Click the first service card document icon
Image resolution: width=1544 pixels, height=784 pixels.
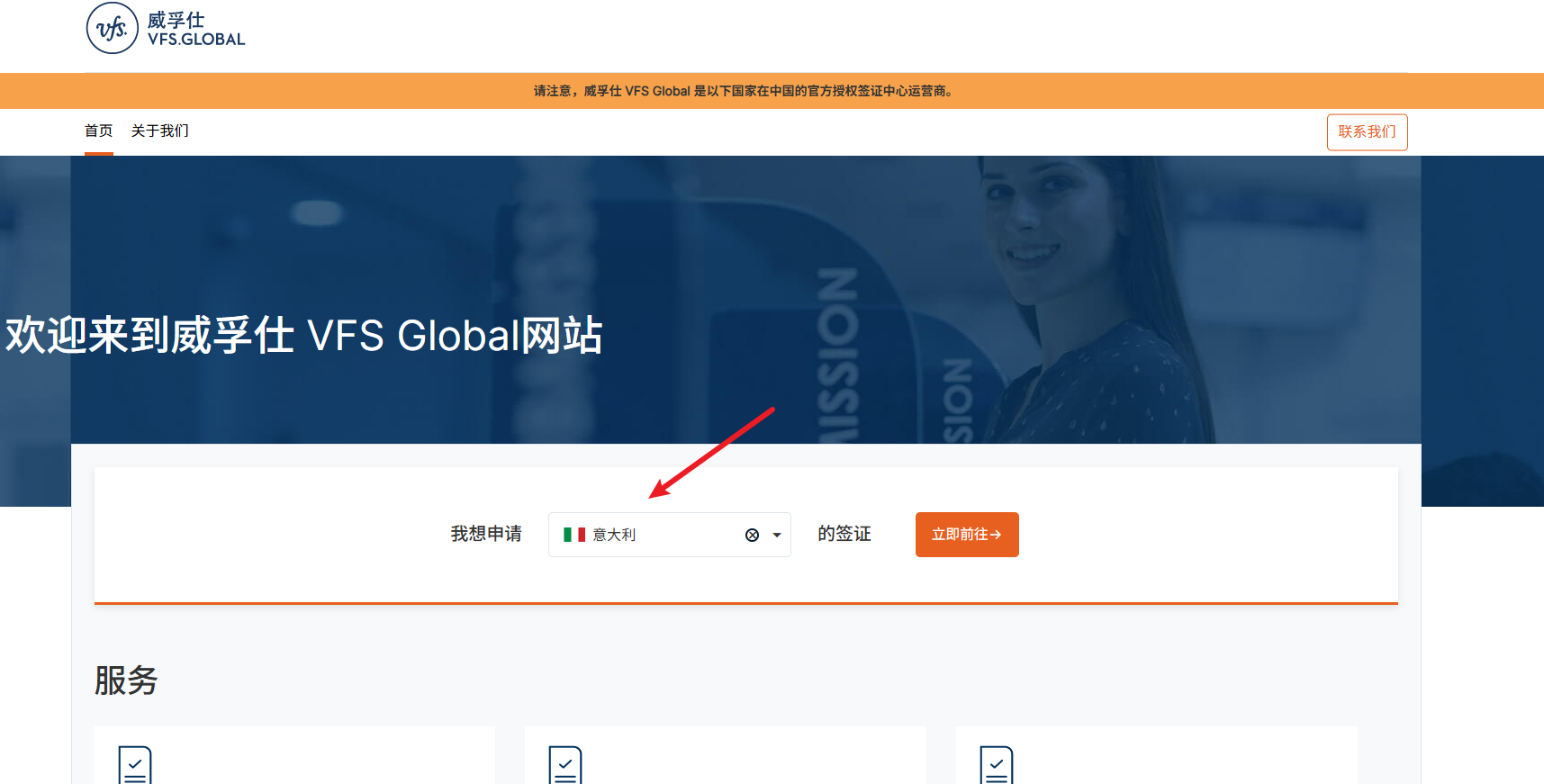135,765
